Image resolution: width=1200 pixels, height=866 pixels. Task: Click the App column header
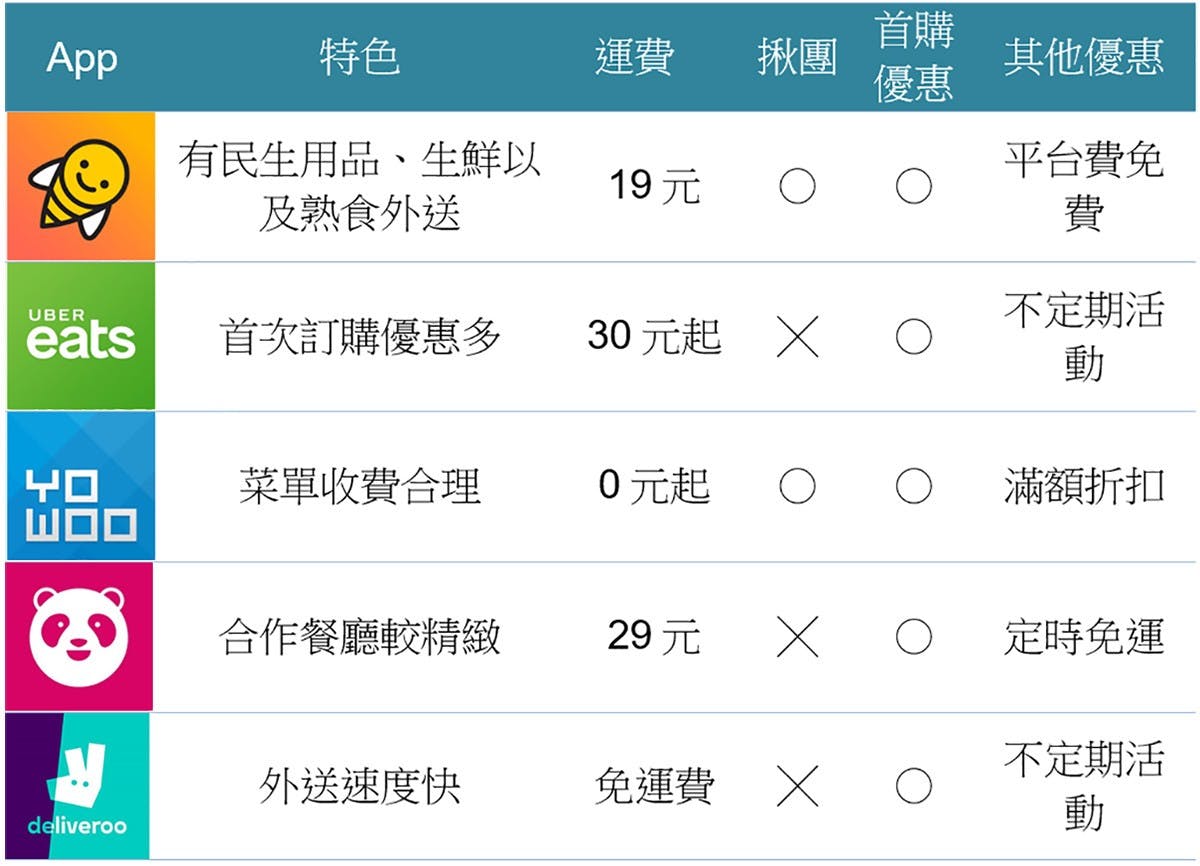click(x=81, y=58)
